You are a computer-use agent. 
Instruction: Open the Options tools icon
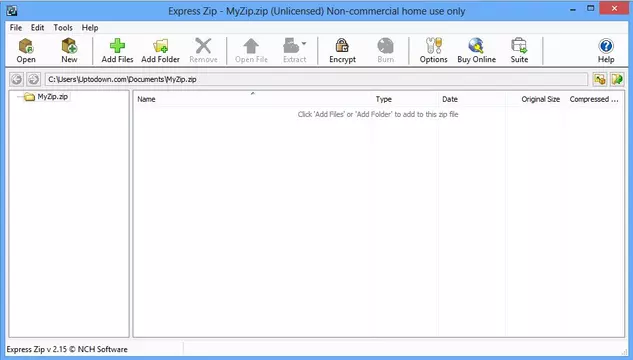(434, 50)
